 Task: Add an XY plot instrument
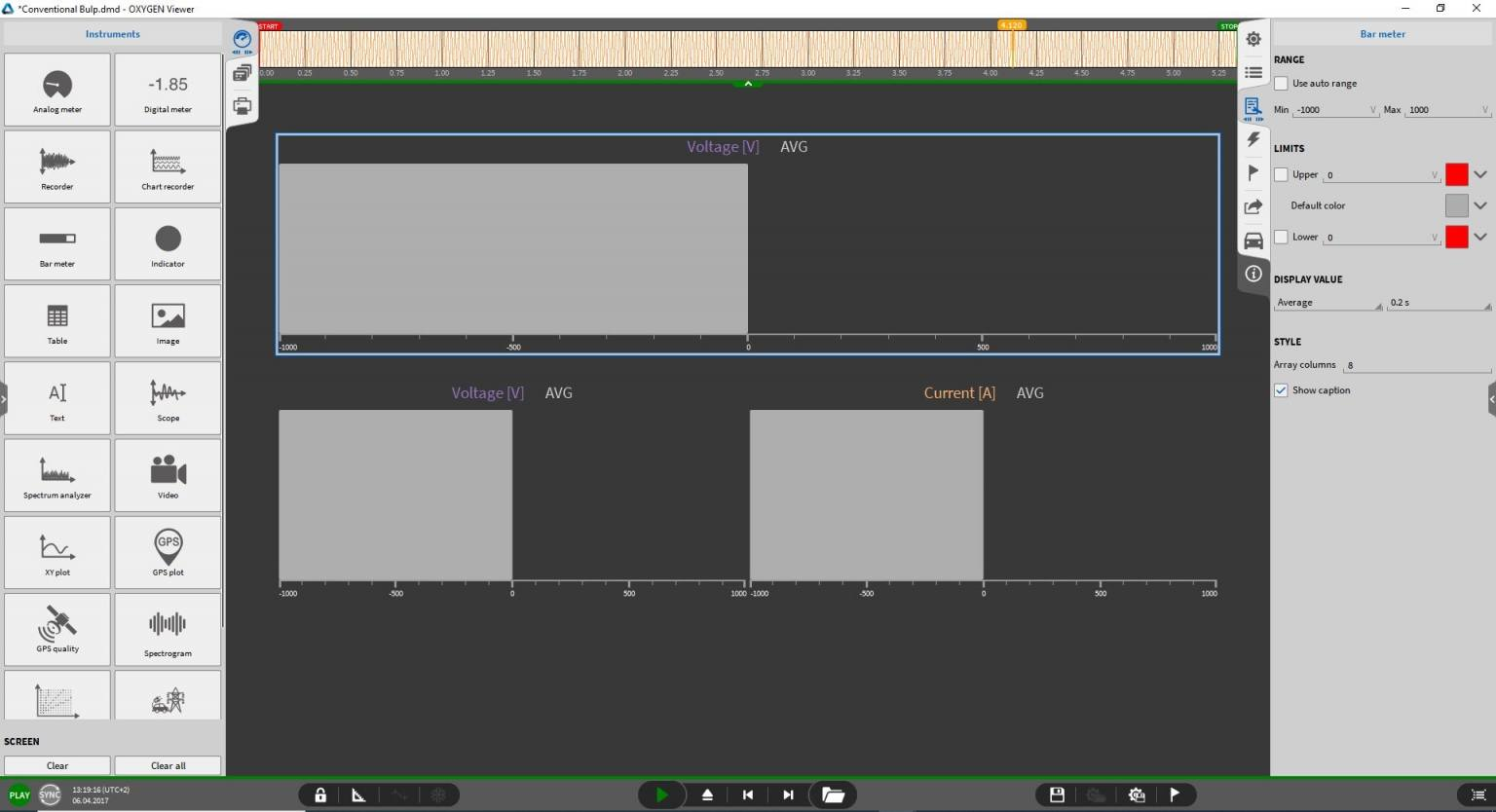(57, 552)
